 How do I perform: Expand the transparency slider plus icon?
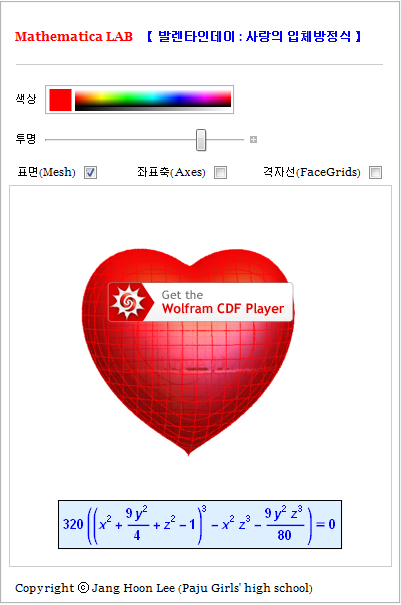253,139
